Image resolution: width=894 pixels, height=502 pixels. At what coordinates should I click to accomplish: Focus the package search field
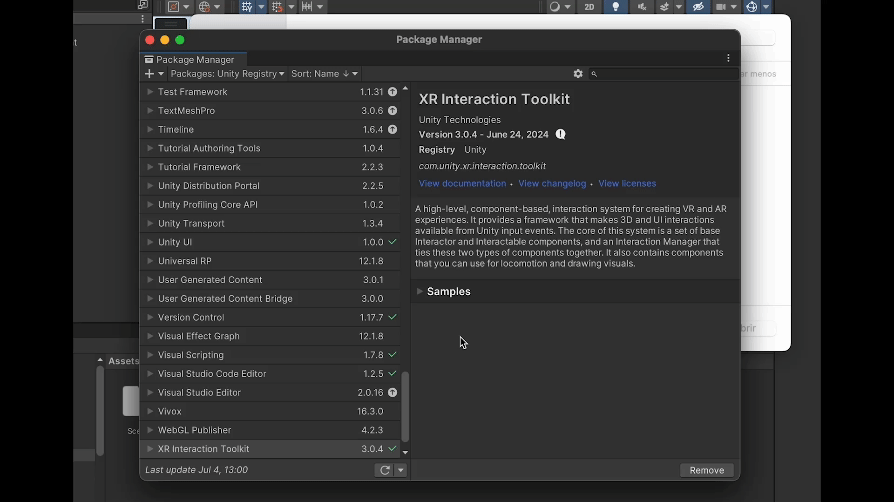pyautogui.click(x=664, y=74)
